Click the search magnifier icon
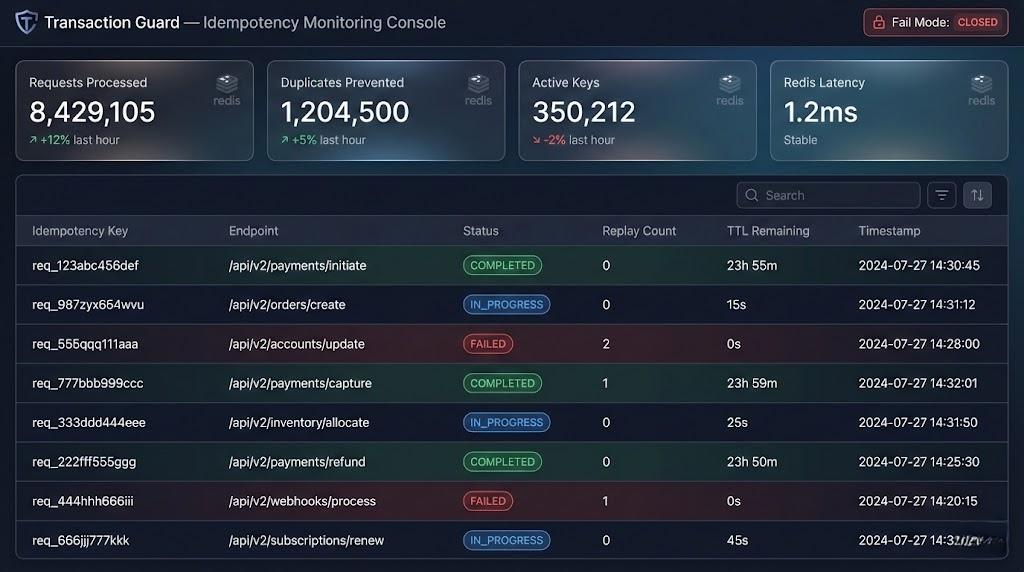 pos(752,195)
